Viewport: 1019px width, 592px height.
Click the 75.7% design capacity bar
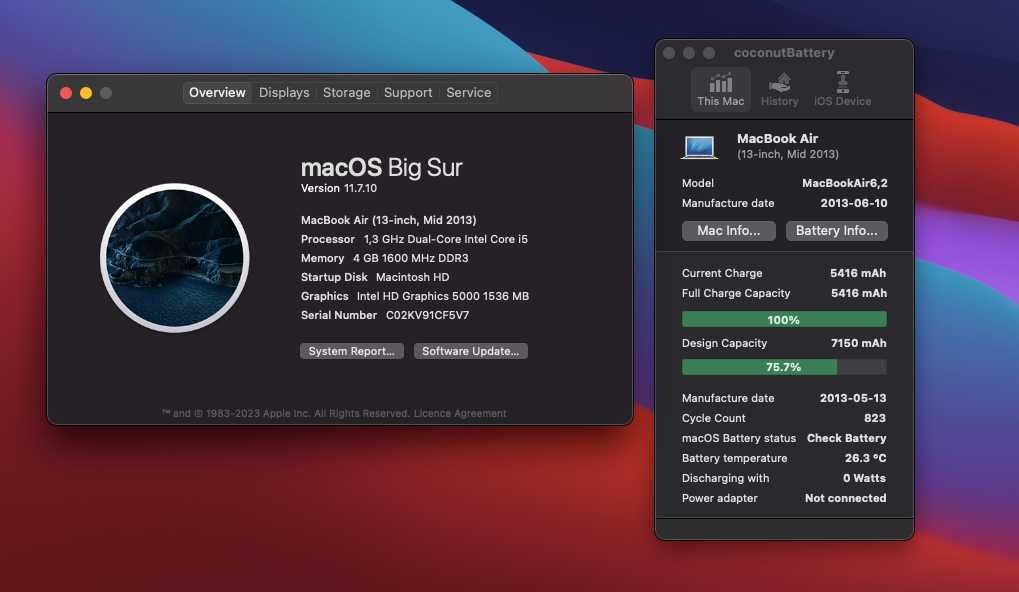tap(784, 367)
